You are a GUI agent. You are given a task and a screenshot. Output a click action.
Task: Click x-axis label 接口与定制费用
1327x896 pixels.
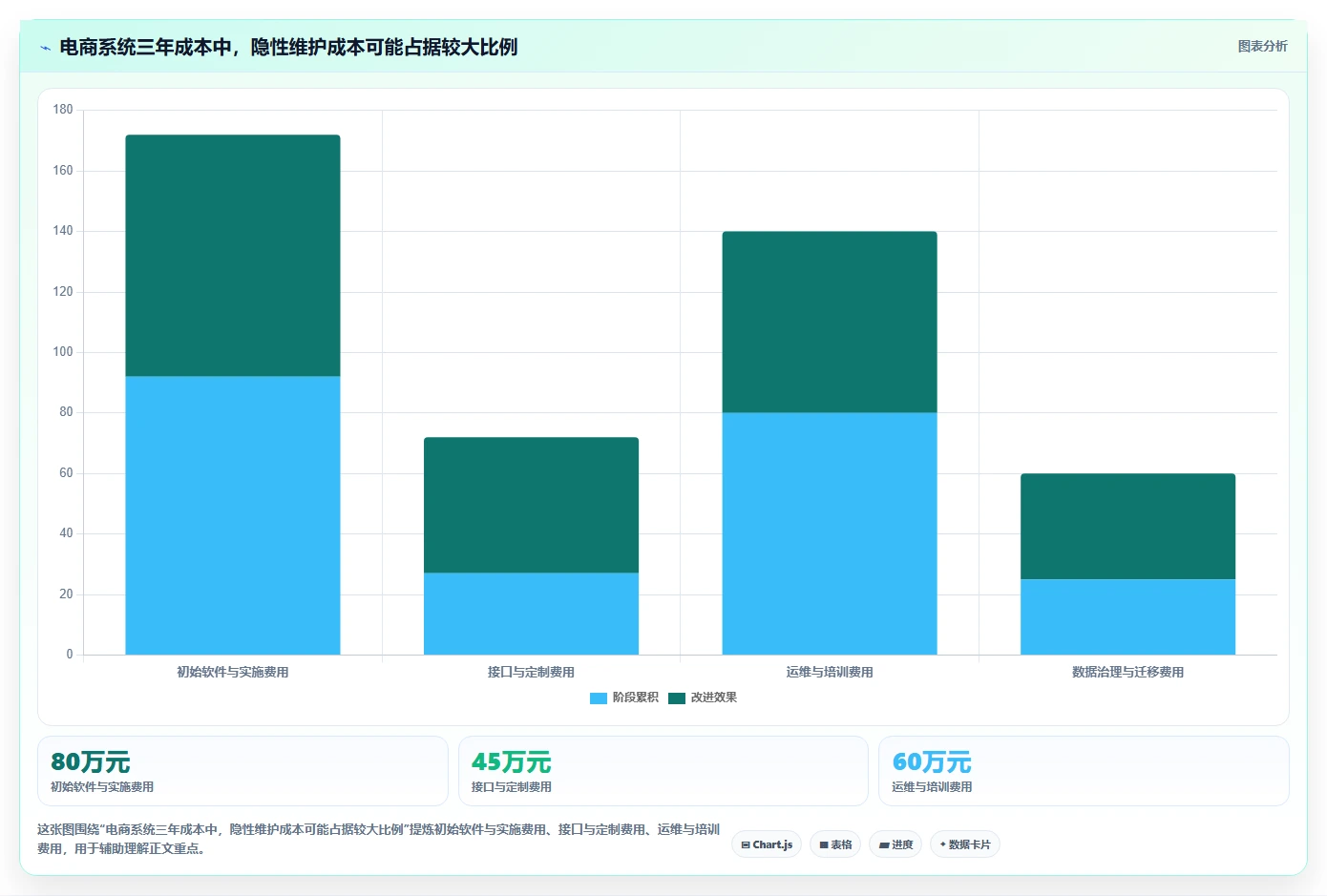pyautogui.click(x=531, y=672)
